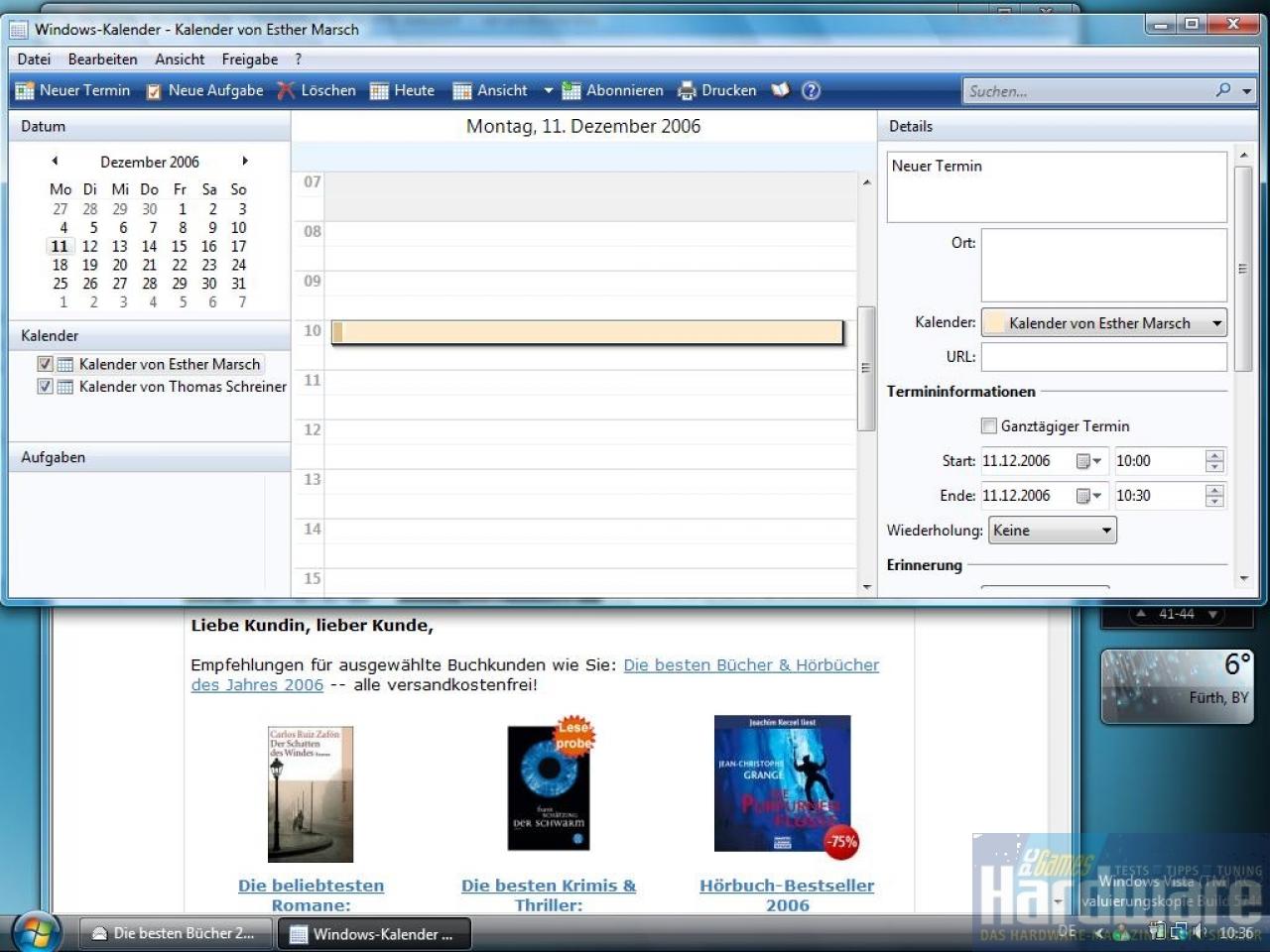Click the Neuer Termin title field
The image size is (1270, 952).
[x=1057, y=185]
